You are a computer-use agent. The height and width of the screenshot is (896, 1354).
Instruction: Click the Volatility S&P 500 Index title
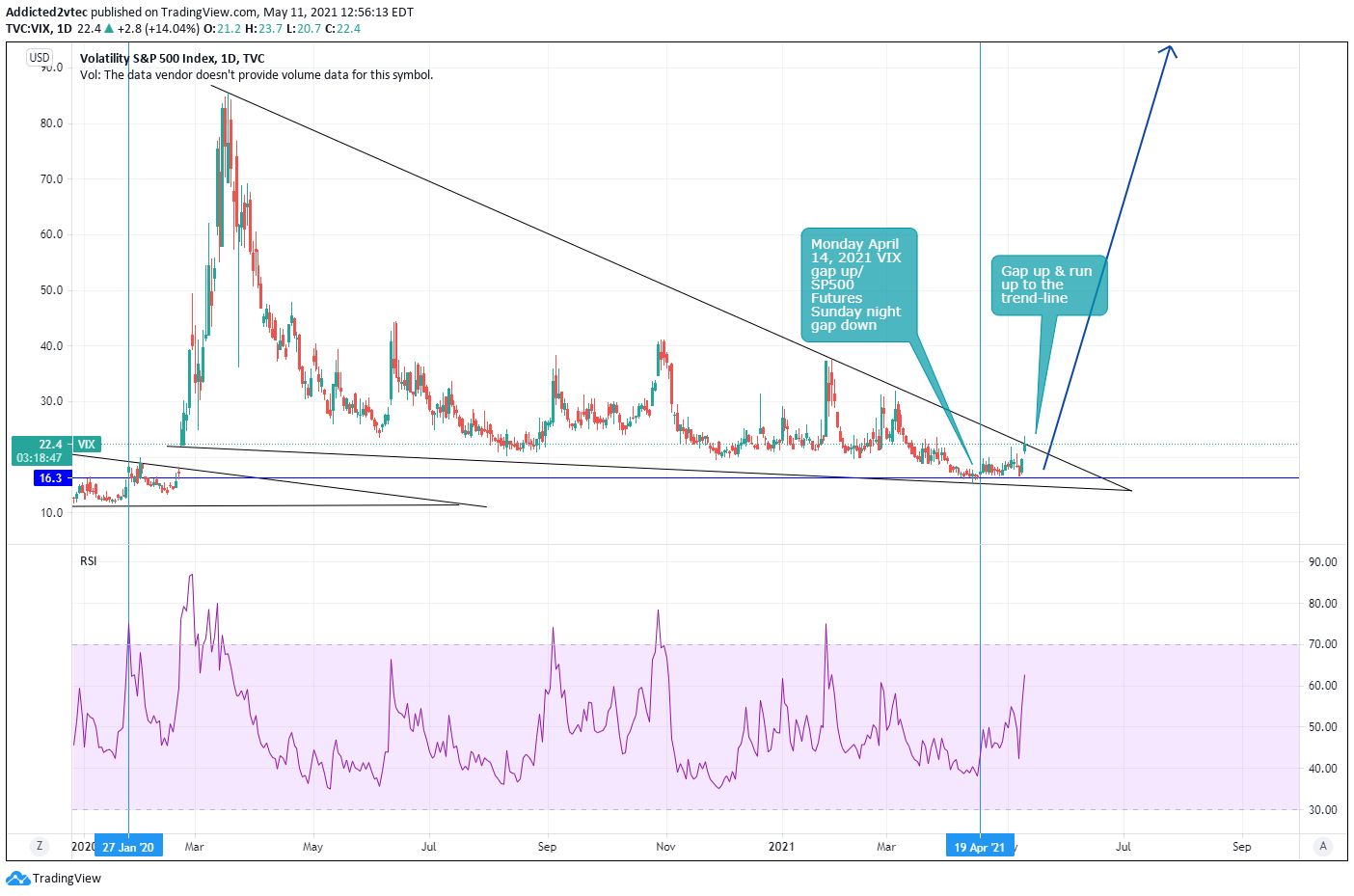[x=173, y=59]
